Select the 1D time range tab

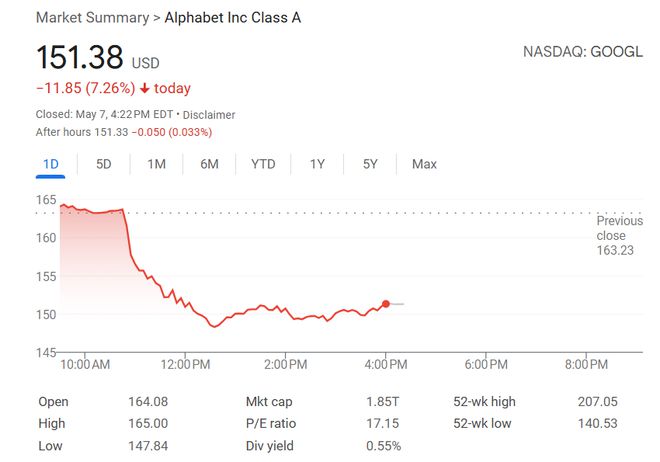[51, 164]
